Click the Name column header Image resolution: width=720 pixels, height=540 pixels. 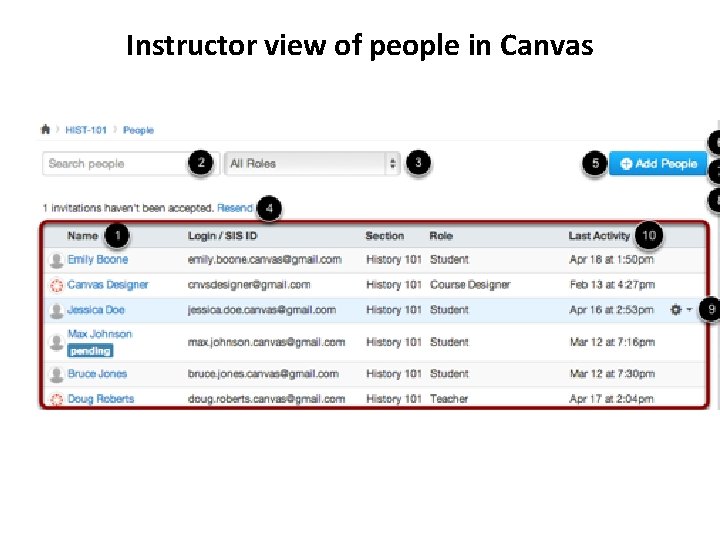pos(83,236)
